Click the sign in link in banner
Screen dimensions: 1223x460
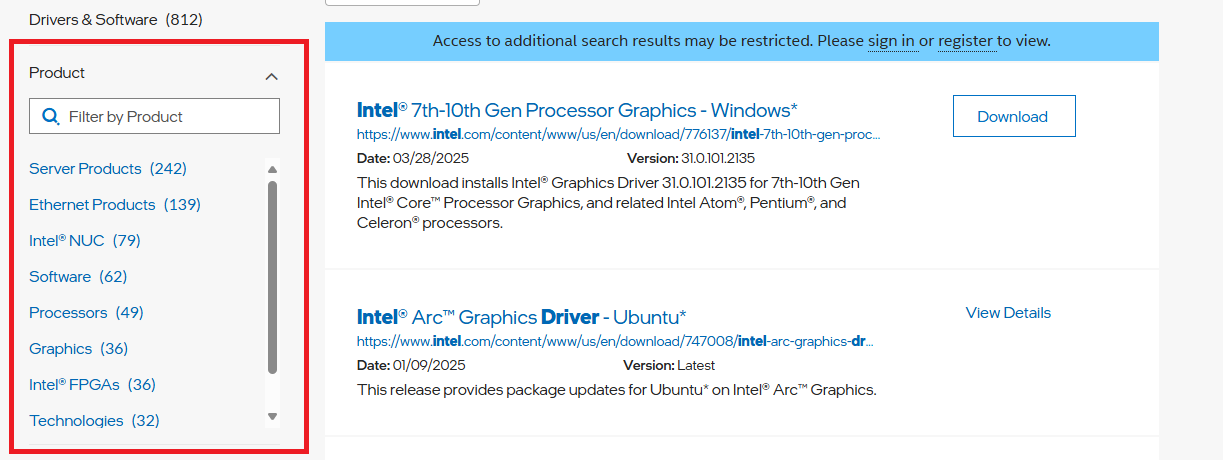[891, 41]
